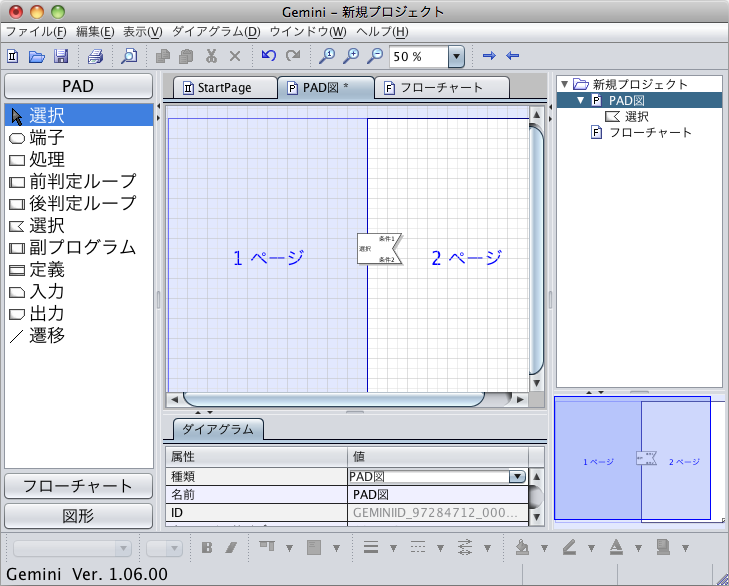729x586 pixels.
Task: Open the zoom percentage dropdown arrow
Action: [457, 57]
